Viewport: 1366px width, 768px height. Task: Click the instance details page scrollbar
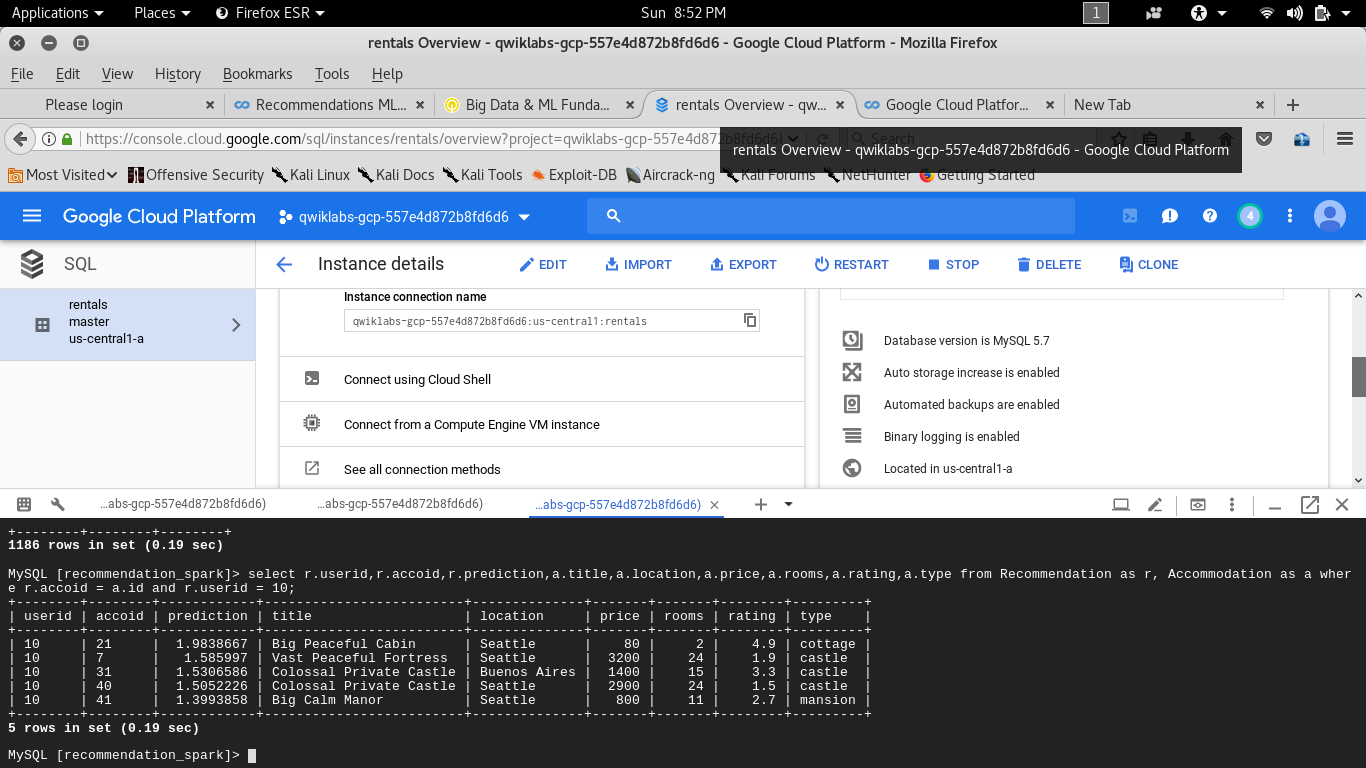(x=1358, y=377)
